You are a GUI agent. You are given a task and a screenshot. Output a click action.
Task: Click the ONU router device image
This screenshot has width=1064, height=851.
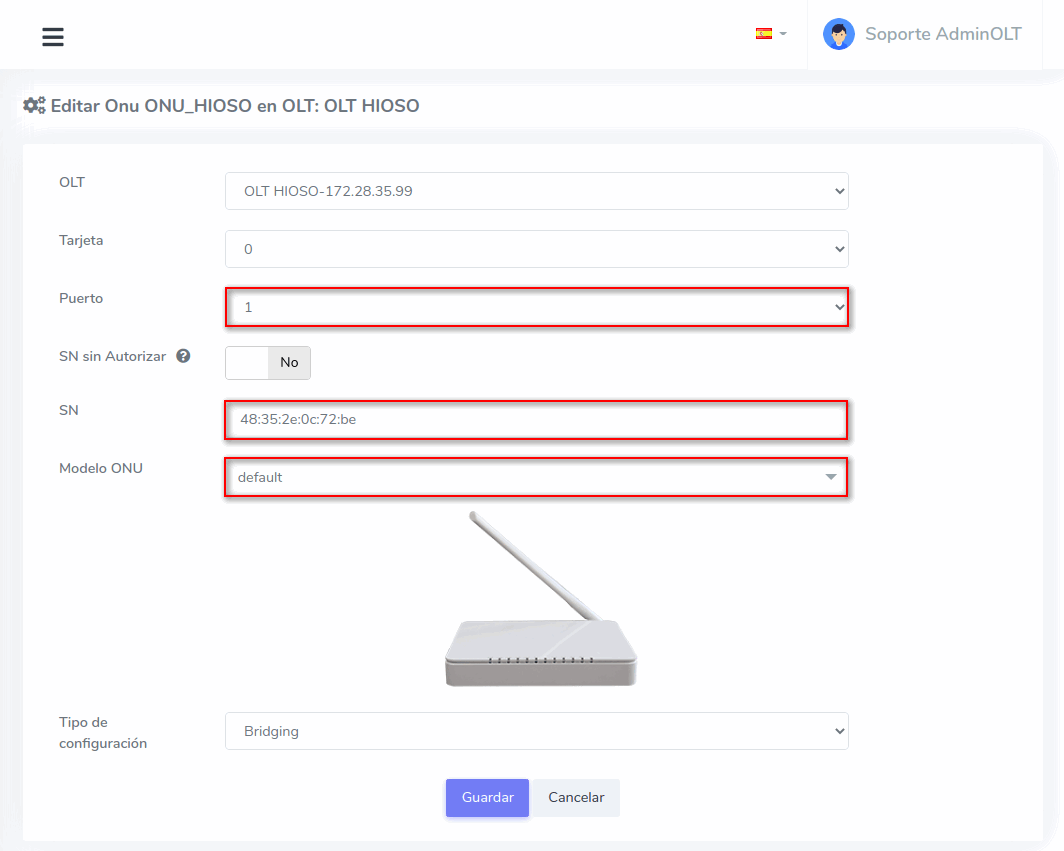tap(540, 600)
